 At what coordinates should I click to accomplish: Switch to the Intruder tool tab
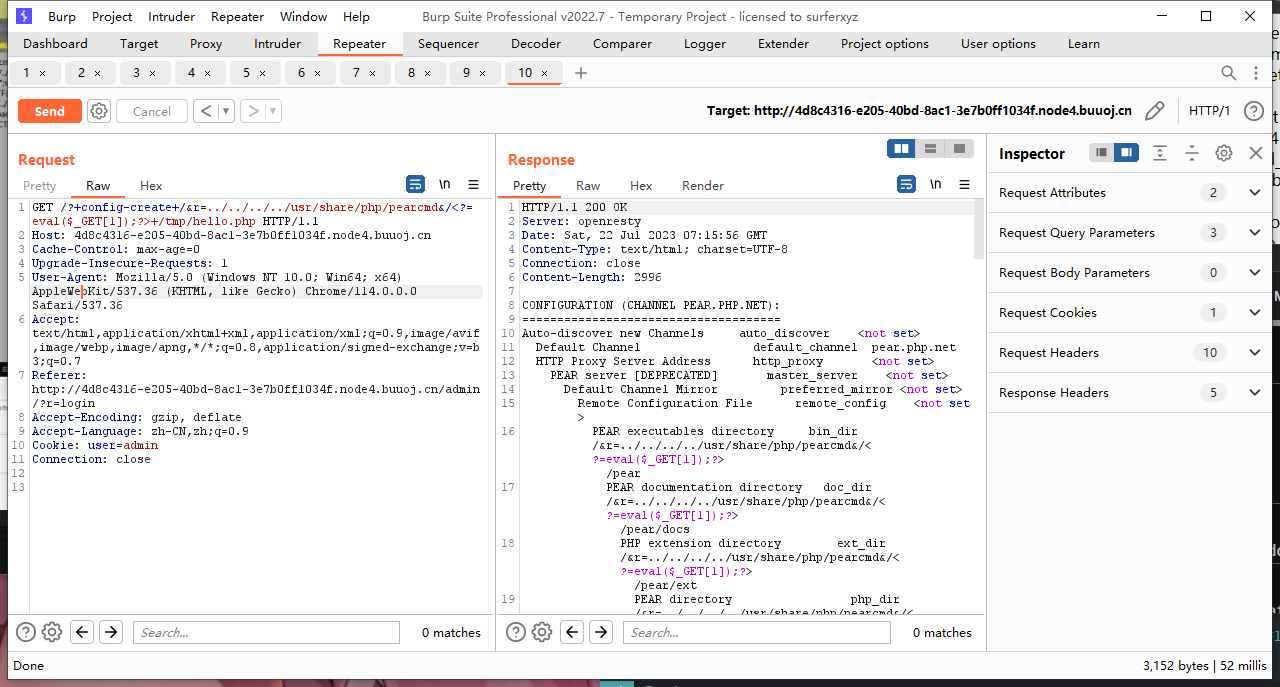click(x=277, y=44)
